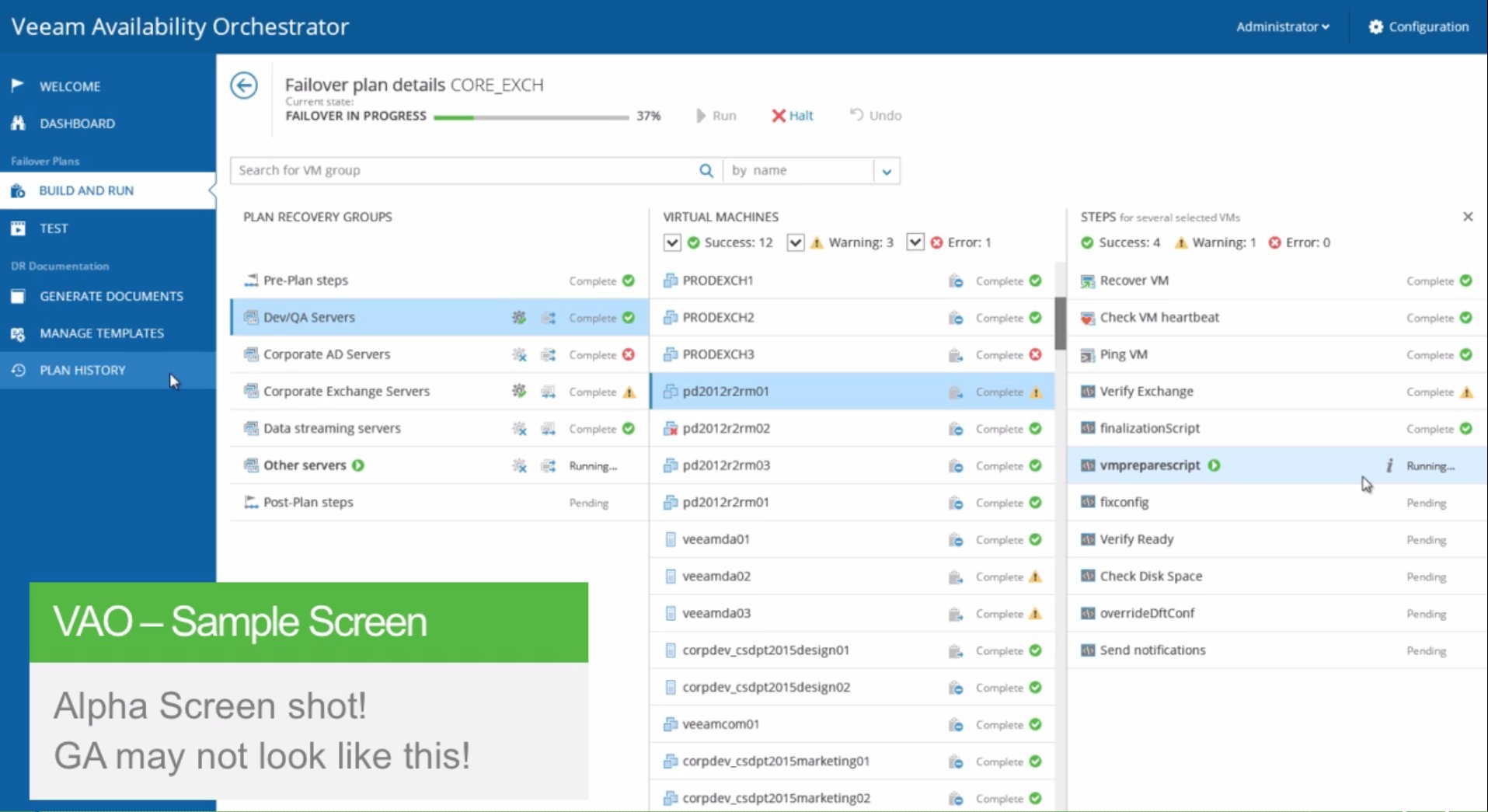The width and height of the screenshot is (1488, 812).
Task: Click the failover progress bar
Action: (x=531, y=117)
